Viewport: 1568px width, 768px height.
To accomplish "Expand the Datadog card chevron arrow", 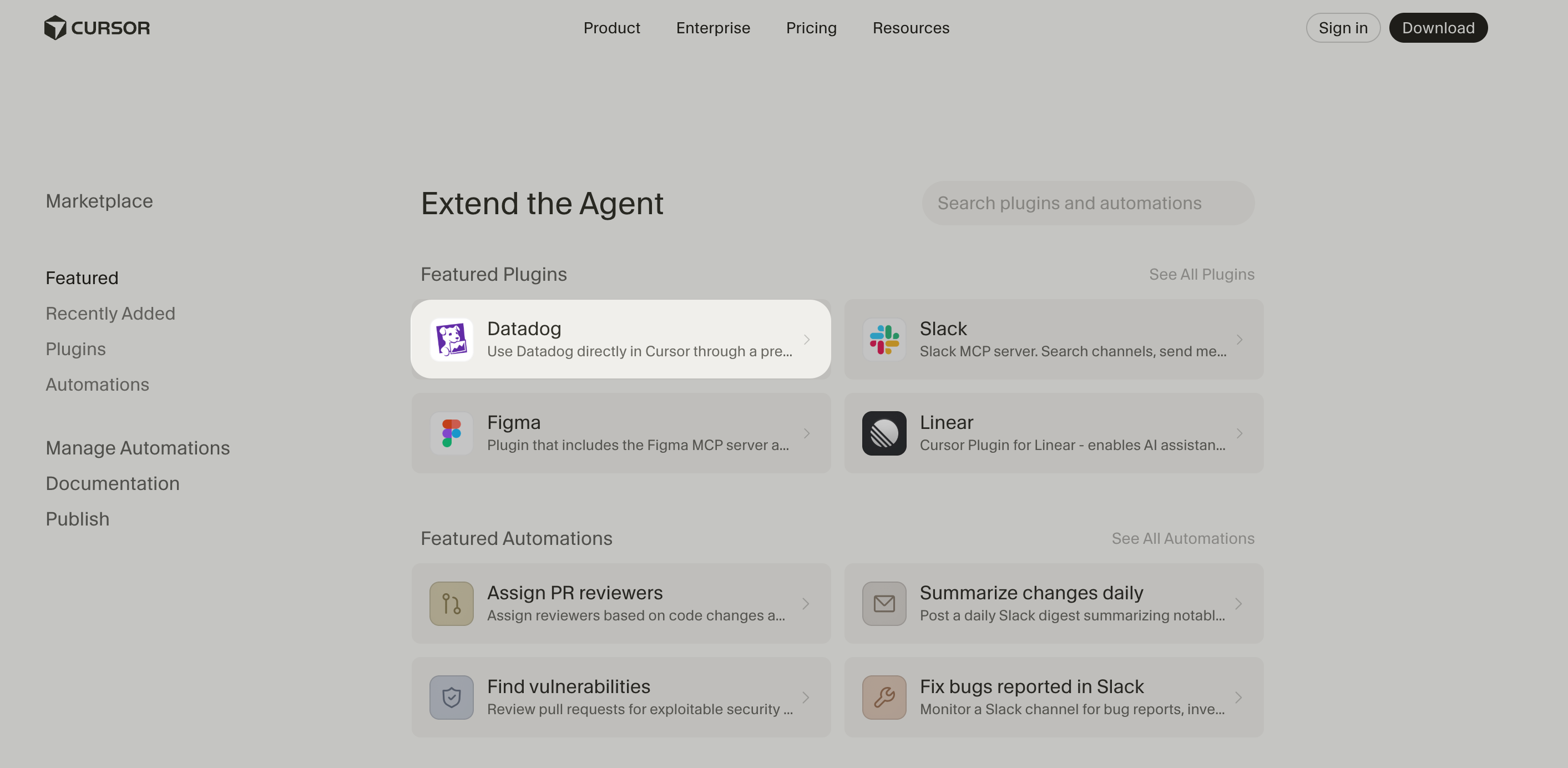I will pyautogui.click(x=807, y=340).
